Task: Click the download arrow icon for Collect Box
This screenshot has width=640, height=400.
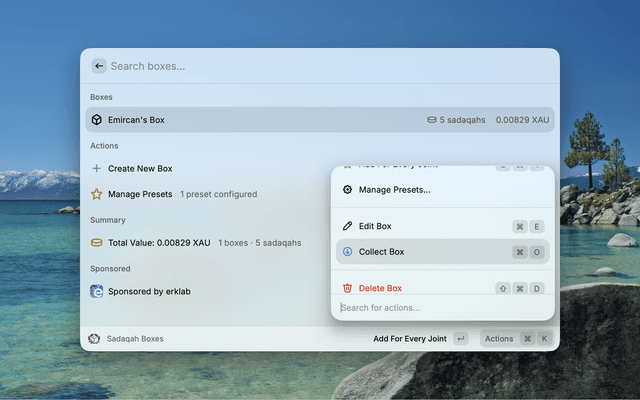Action: coord(347,252)
